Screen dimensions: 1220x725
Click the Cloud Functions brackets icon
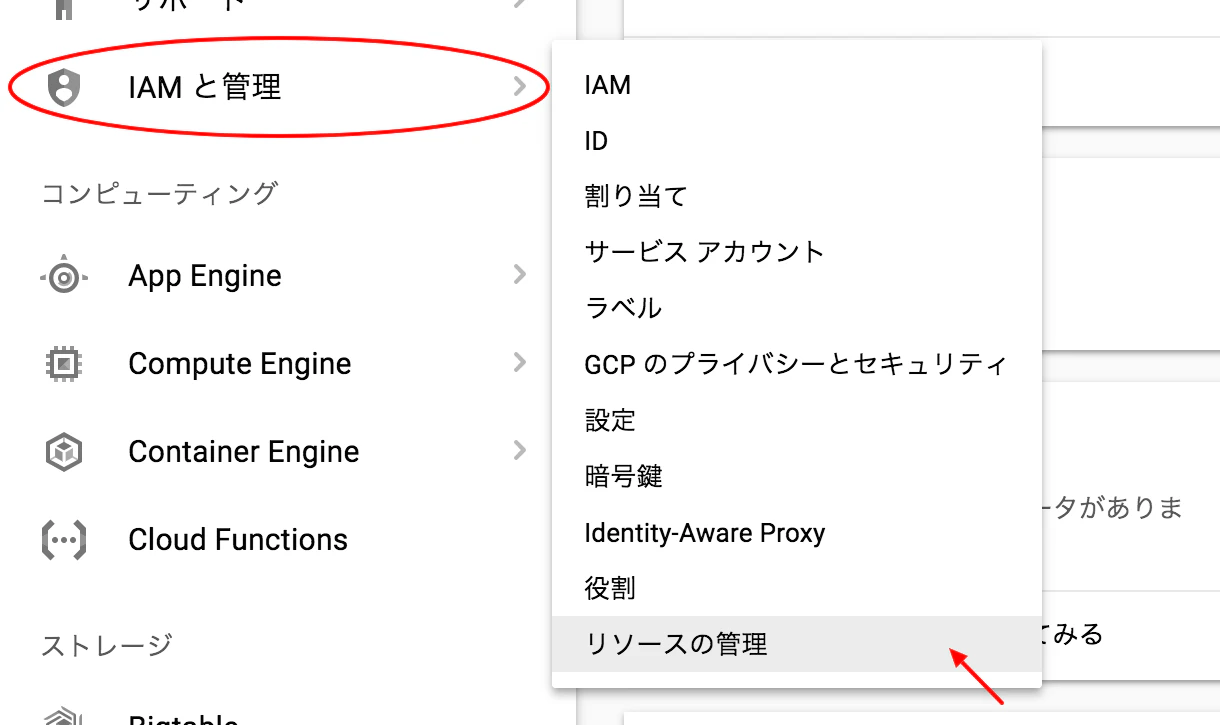point(62,539)
